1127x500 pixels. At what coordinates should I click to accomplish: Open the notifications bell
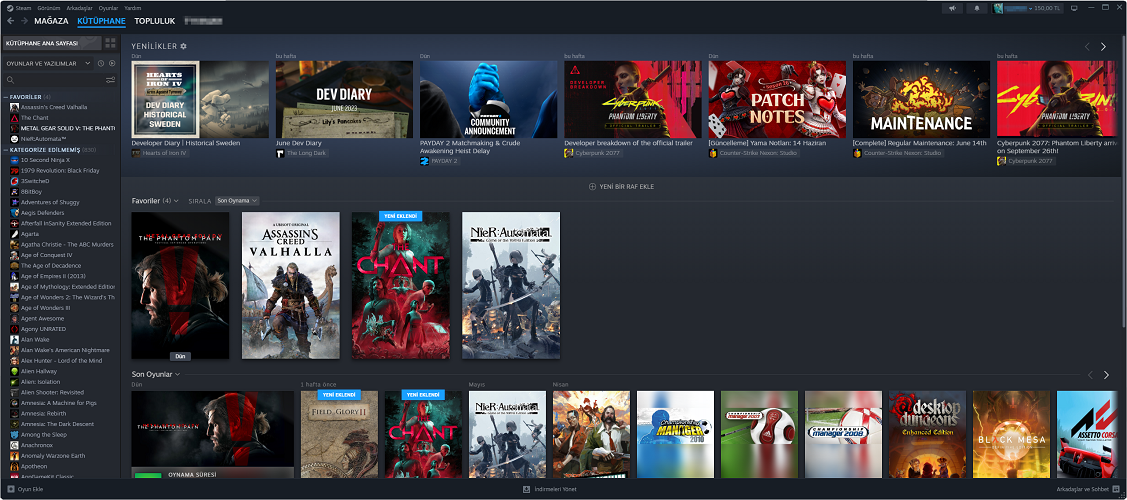(x=977, y=8)
